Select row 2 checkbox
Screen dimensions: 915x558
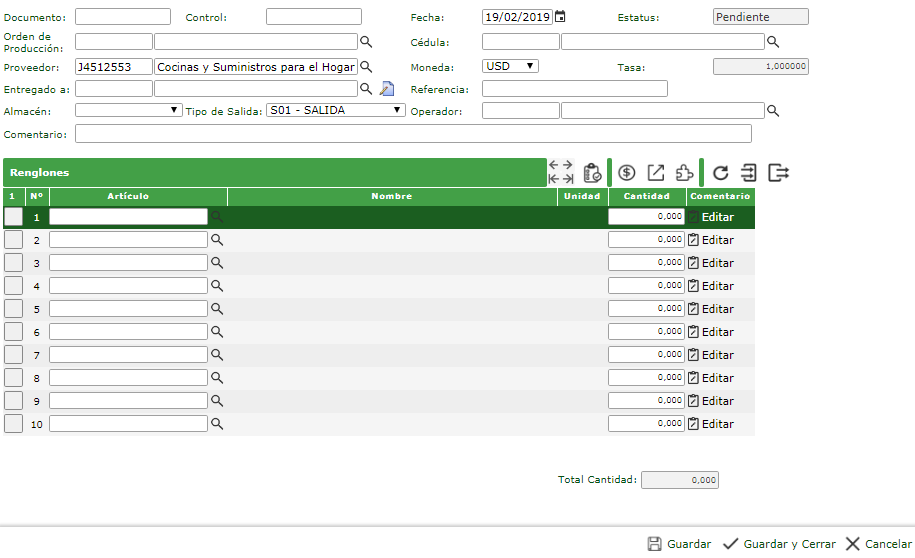click(x=13, y=239)
